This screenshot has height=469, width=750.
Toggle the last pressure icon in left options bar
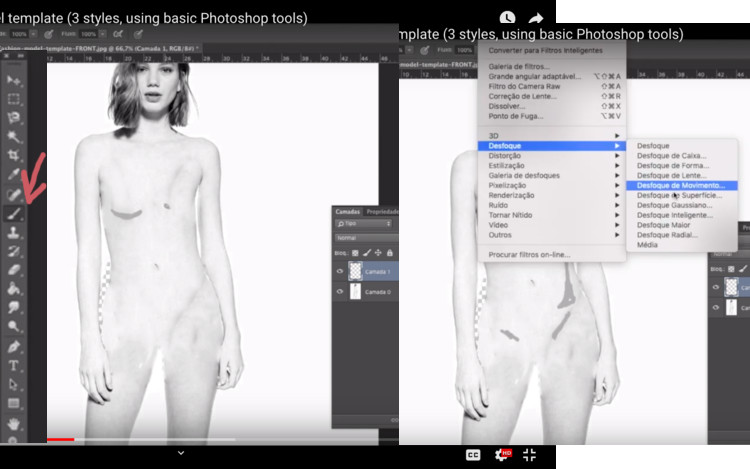coord(138,34)
